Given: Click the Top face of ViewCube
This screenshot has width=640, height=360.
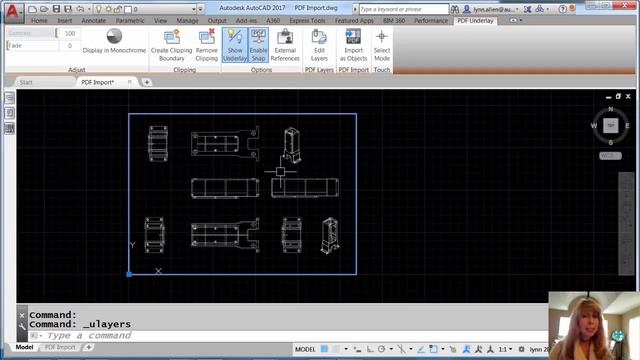Looking at the screenshot, I should (611, 126).
